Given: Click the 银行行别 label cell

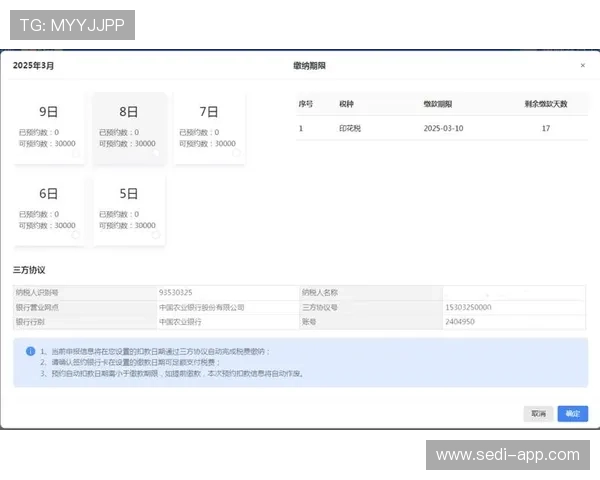Looking at the screenshot, I should coord(85,322).
